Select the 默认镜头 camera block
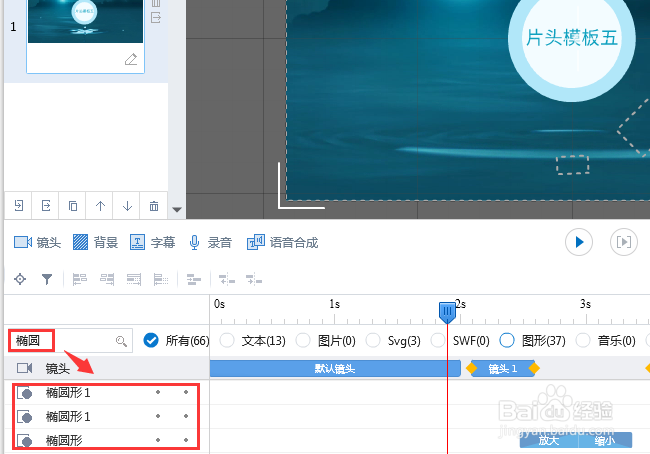This screenshot has height=454, width=650. click(335, 368)
